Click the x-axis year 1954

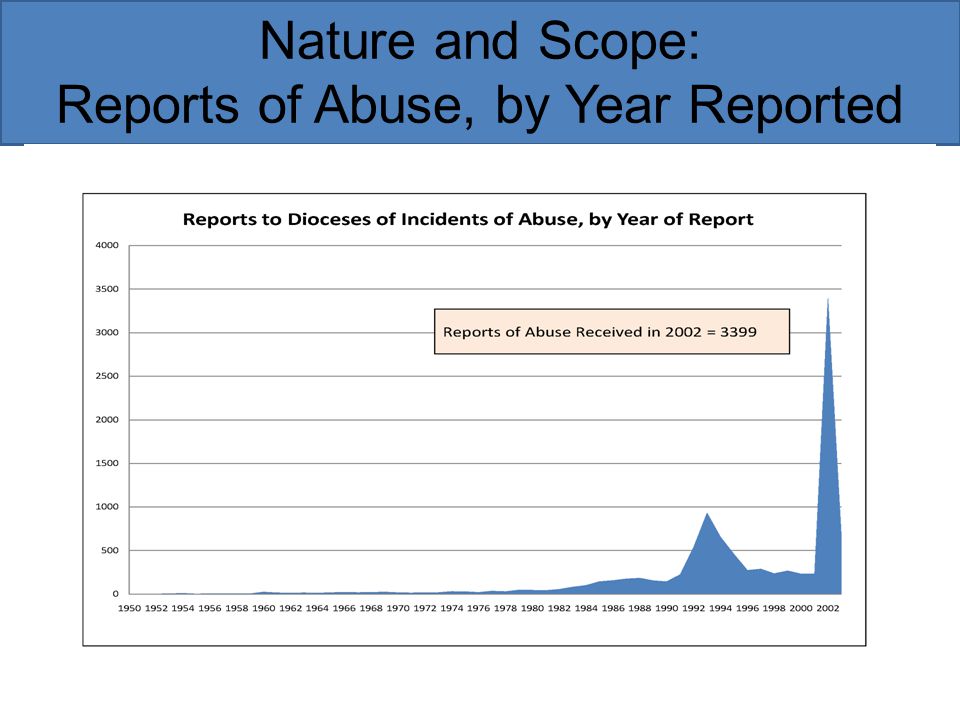[182, 608]
